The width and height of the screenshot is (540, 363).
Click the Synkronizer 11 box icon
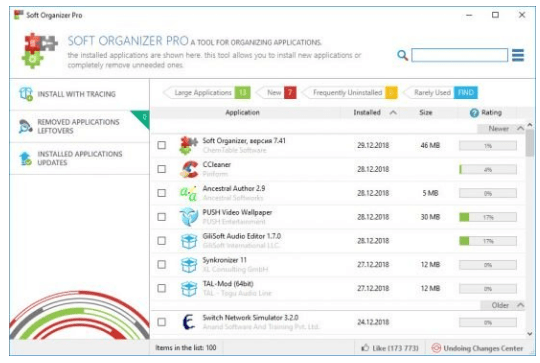pyautogui.click(x=189, y=265)
